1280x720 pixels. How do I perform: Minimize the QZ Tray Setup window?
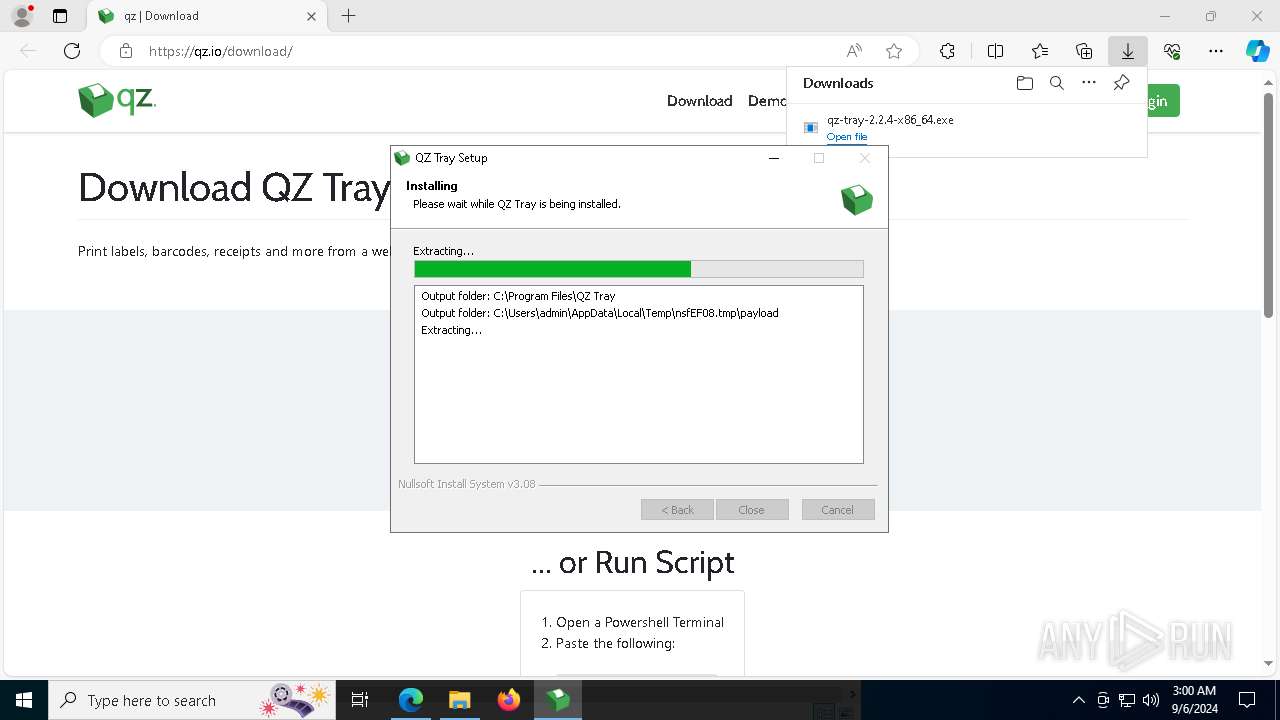pyautogui.click(x=774, y=158)
